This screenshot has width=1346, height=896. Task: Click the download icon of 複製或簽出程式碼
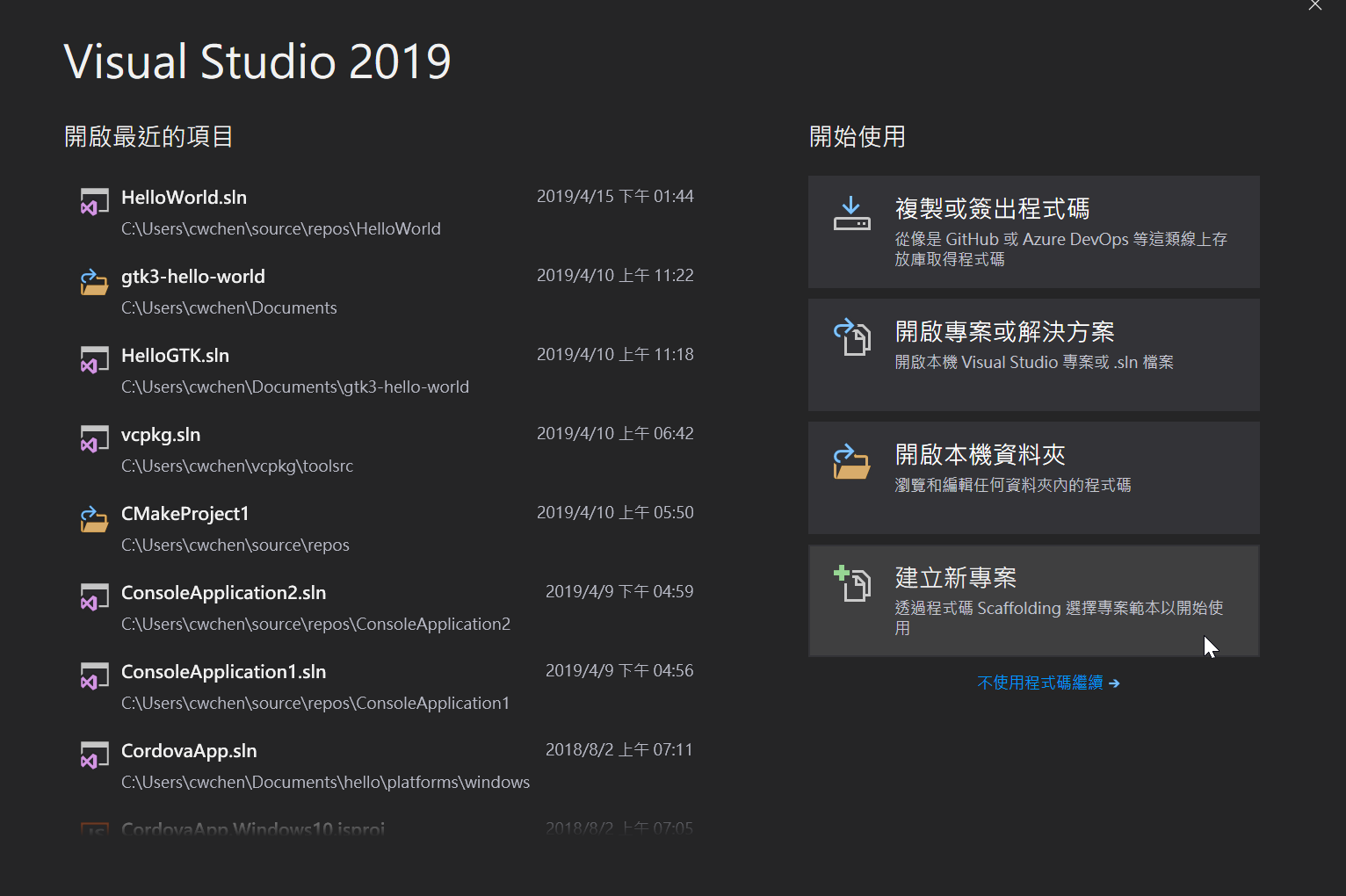point(851,213)
